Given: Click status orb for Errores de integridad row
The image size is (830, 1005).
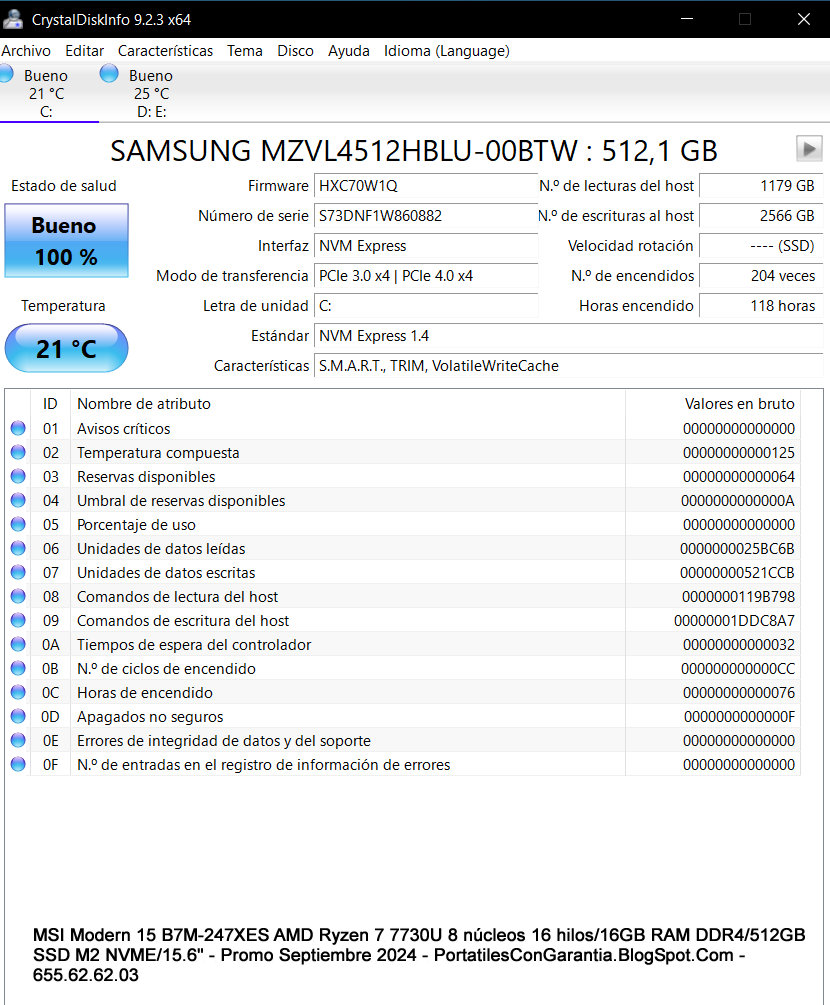Looking at the screenshot, I should tap(18, 740).
